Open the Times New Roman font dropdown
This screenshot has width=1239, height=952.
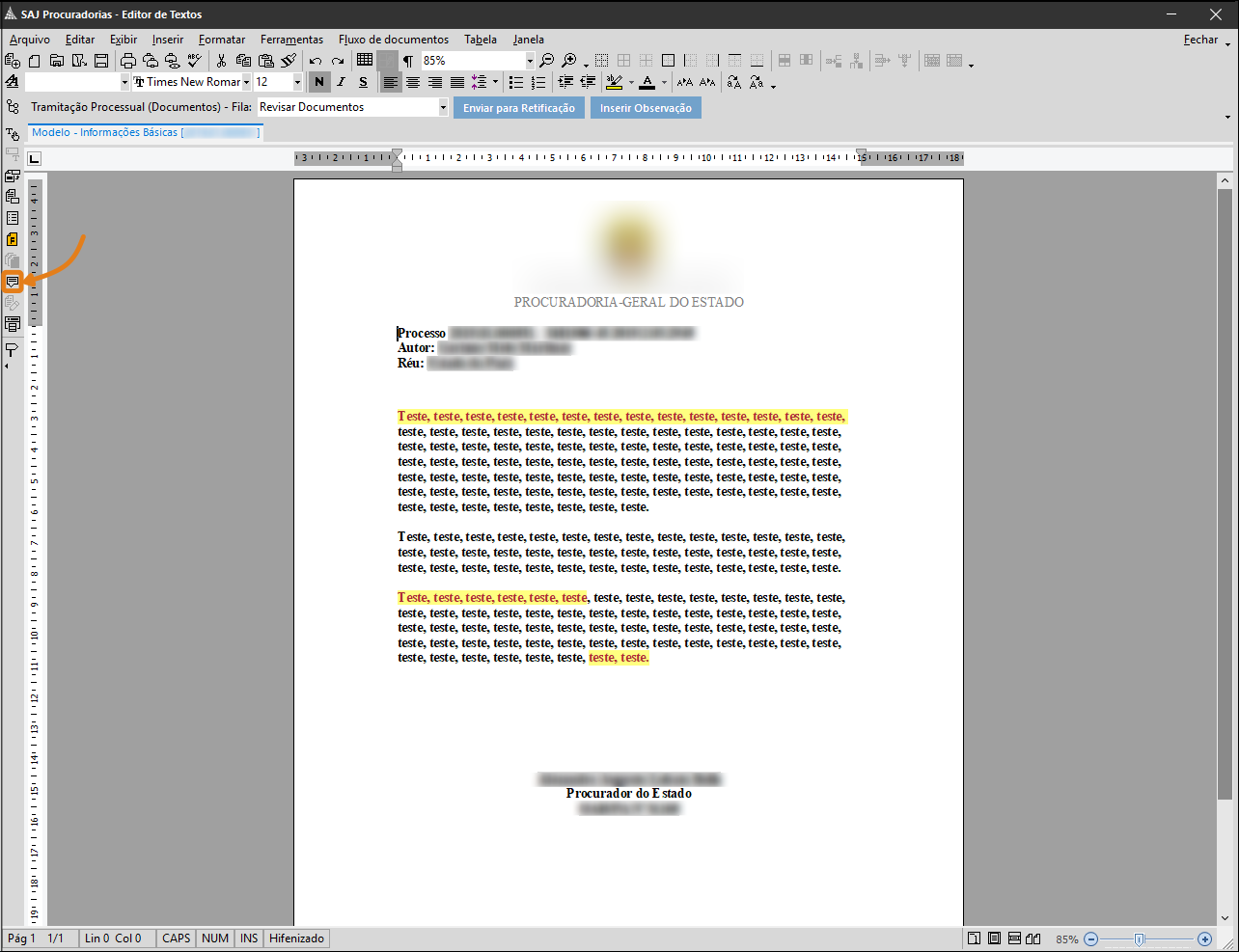point(246,82)
